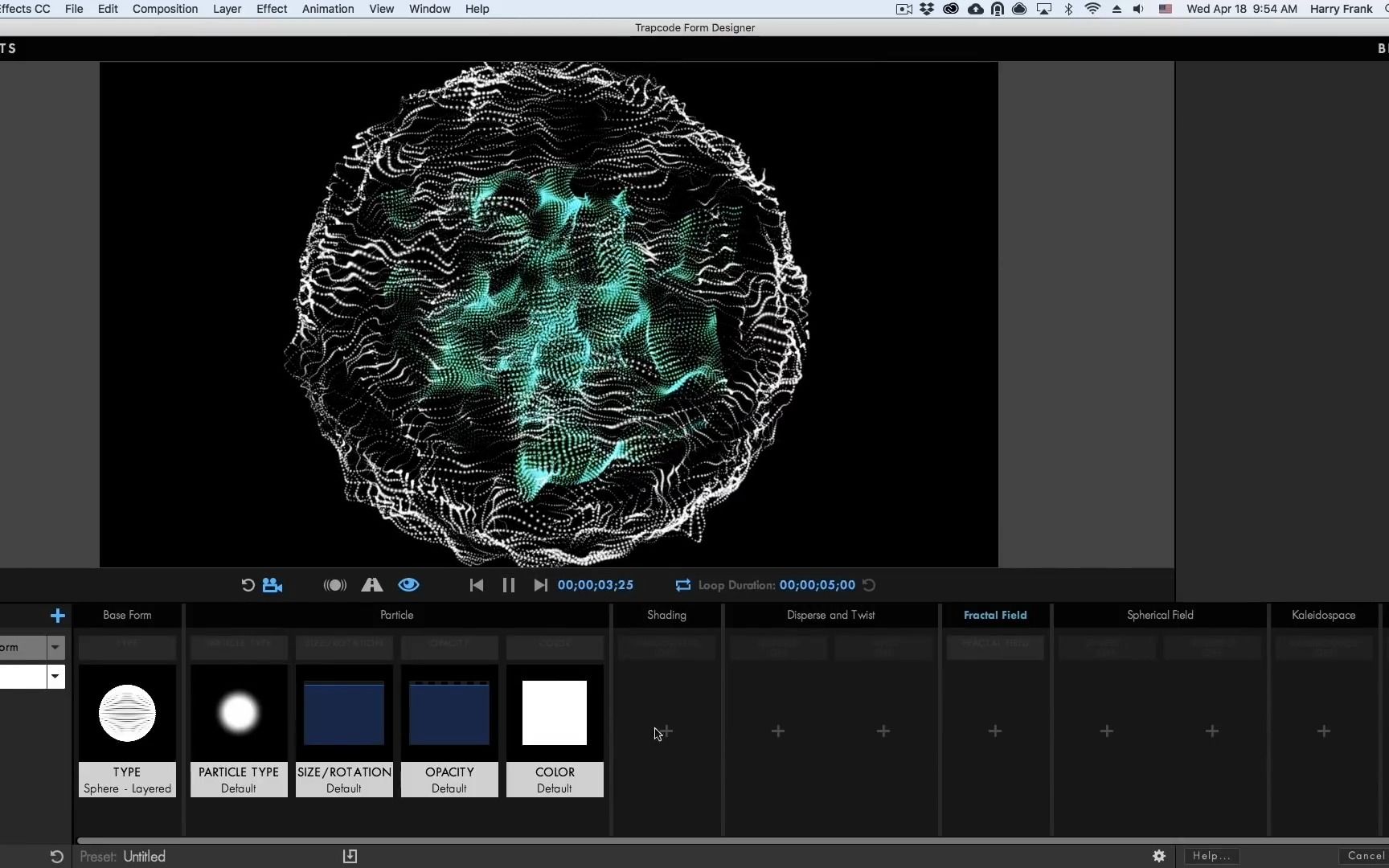Screen dimensions: 1389x868
Task: Select the COLOR Default swatch thumbnail
Action: 555,712
